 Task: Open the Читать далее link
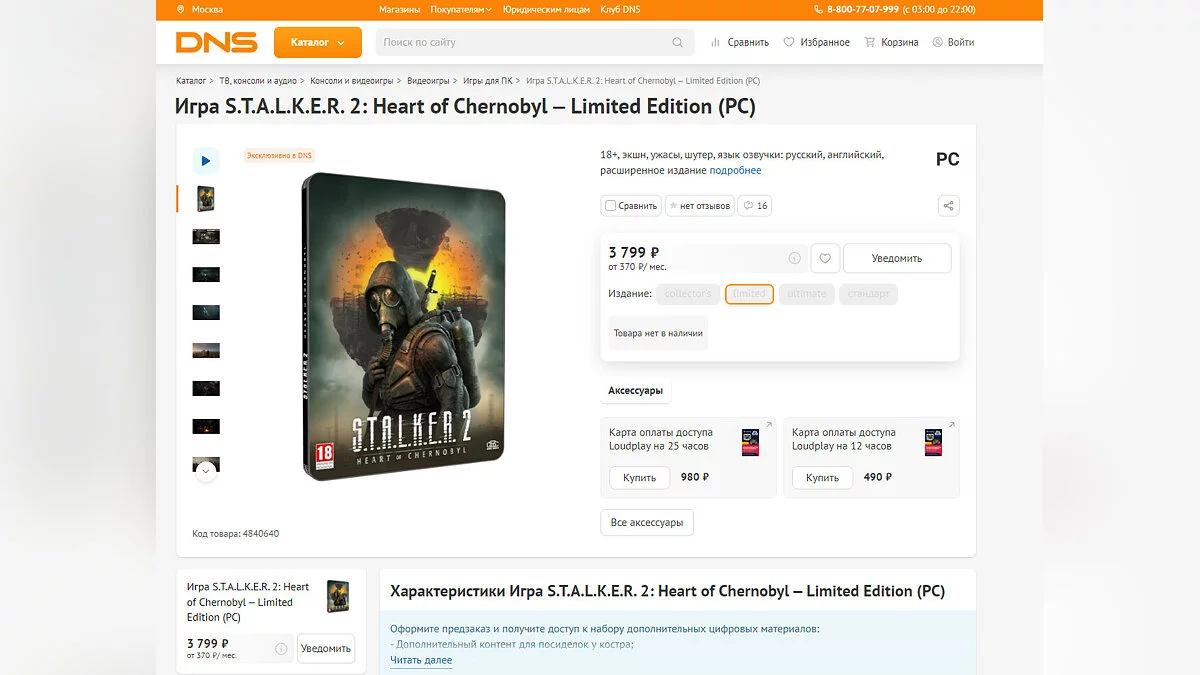pos(421,660)
